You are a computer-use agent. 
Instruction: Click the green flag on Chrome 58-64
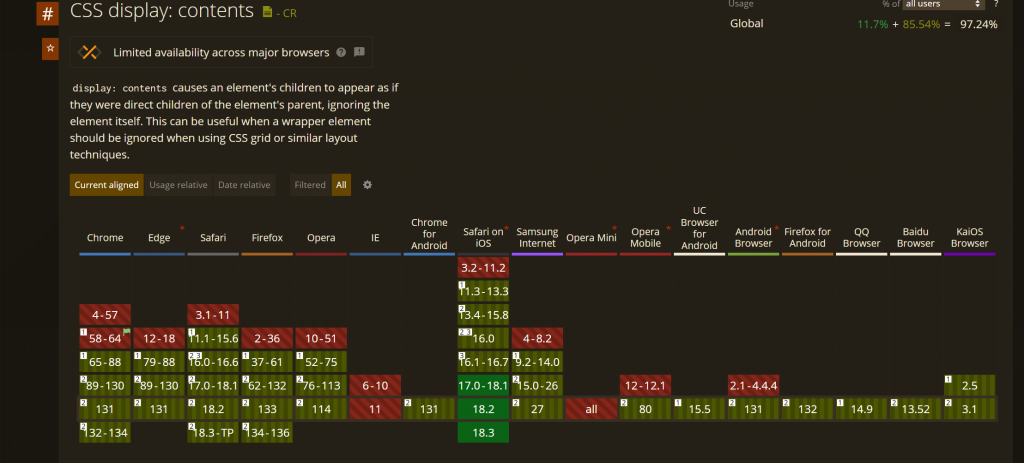coord(127,332)
